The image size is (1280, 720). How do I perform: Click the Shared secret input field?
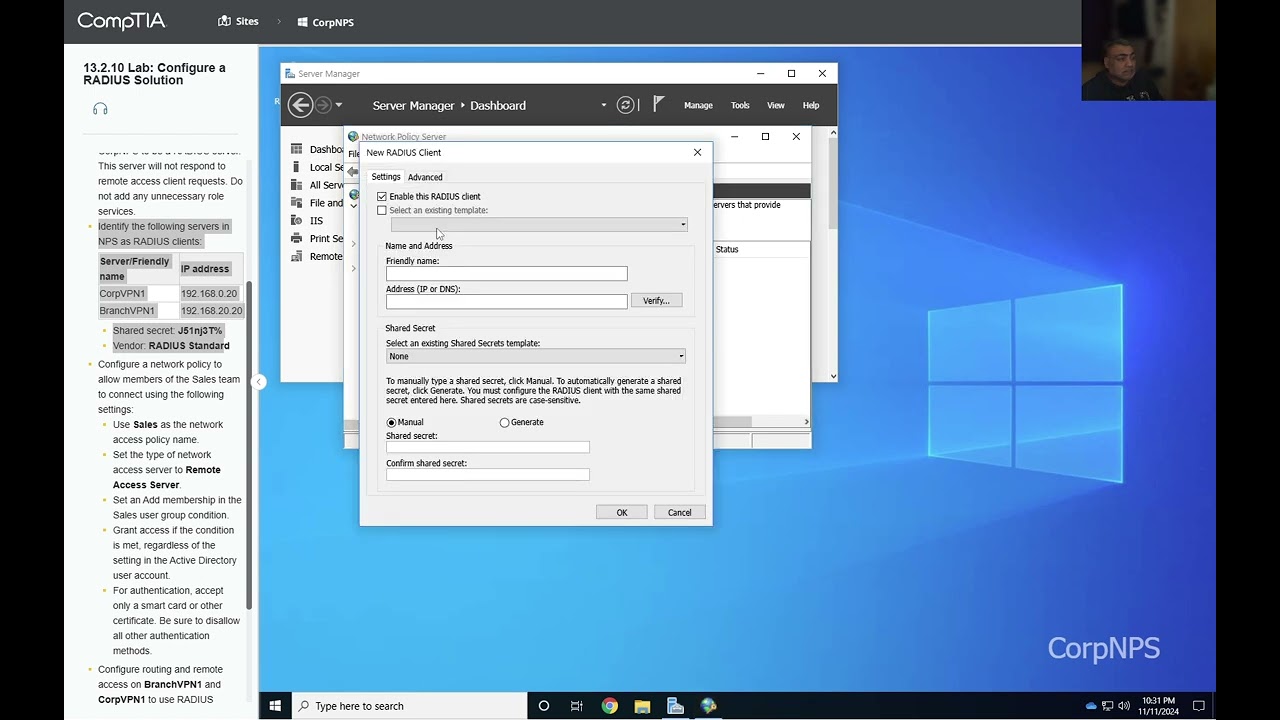(x=488, y=447)
